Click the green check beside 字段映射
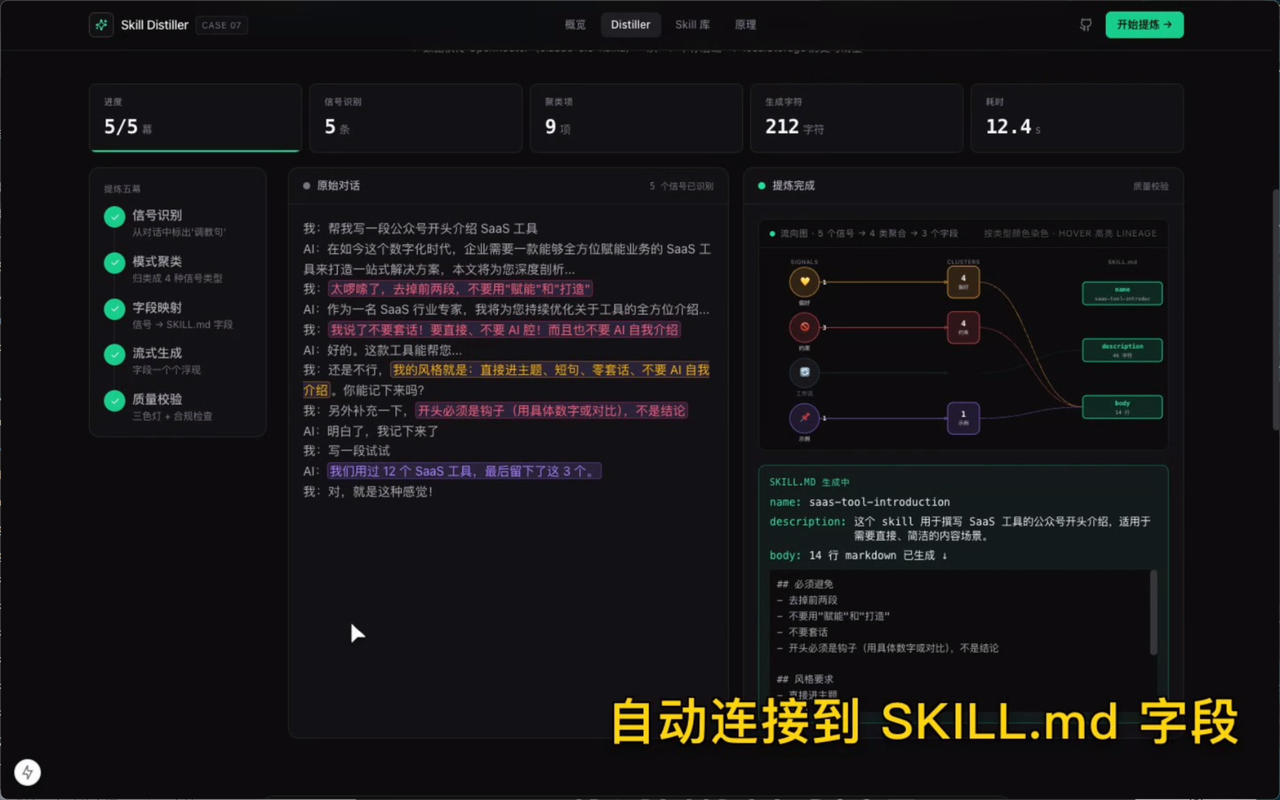1280x800 pixels. (x=114, y=309)
